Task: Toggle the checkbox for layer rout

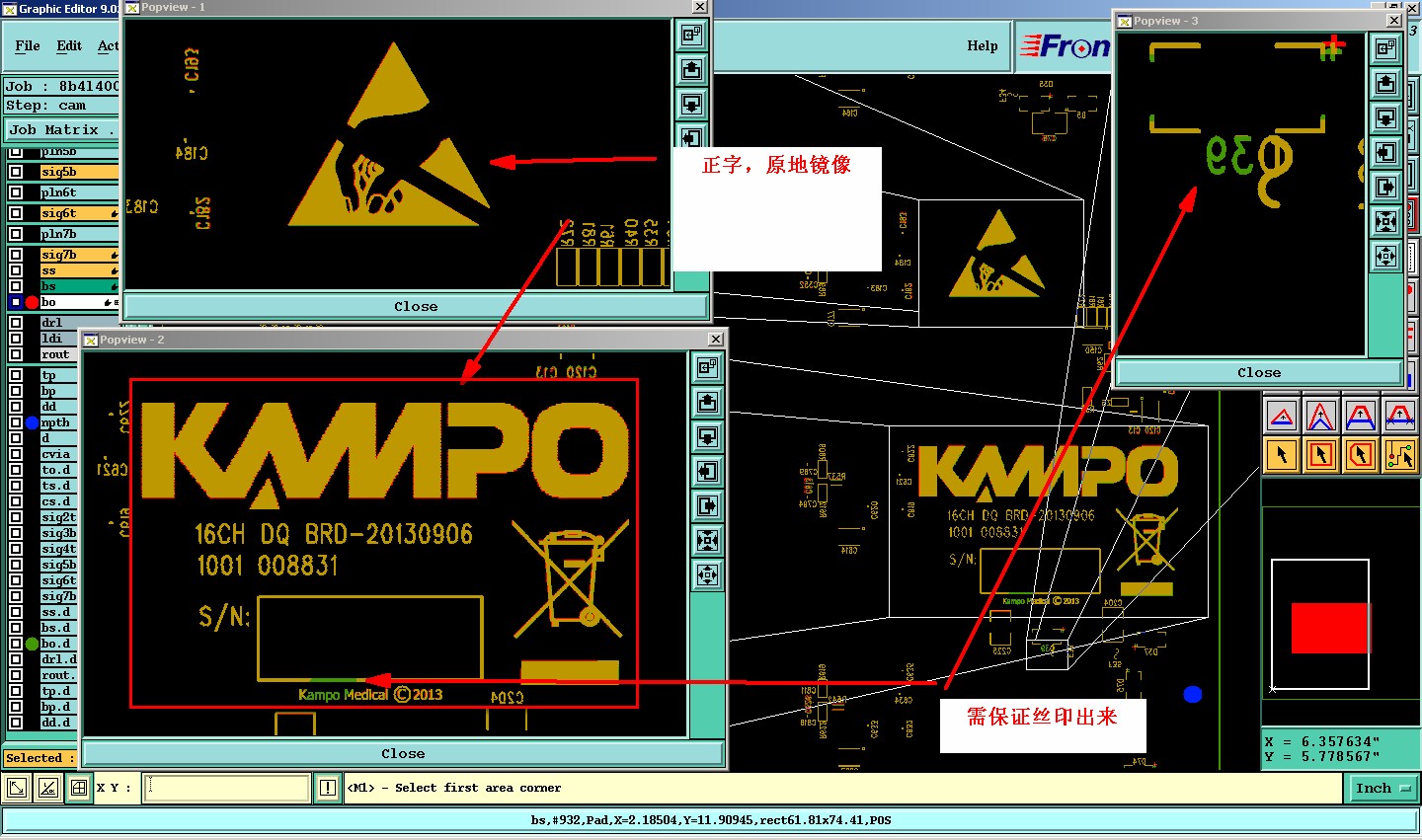Action: pos(16,354)
